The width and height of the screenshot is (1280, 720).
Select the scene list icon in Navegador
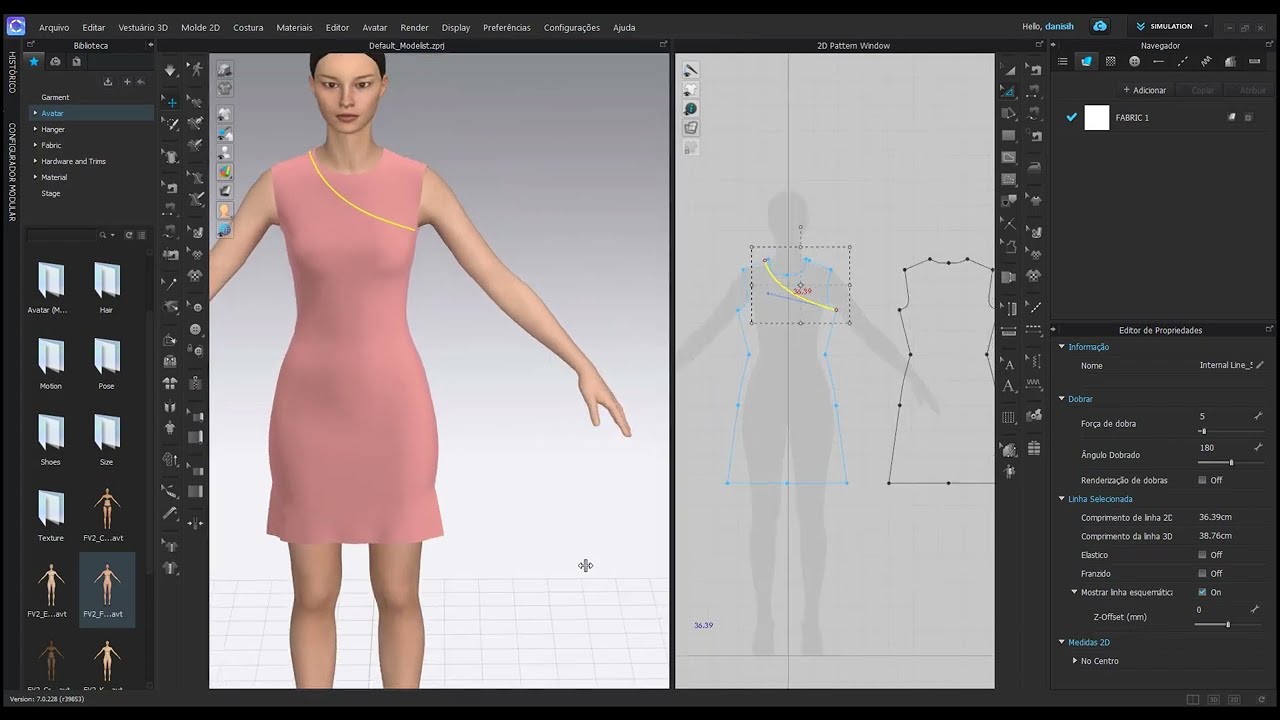point(1062,61)
